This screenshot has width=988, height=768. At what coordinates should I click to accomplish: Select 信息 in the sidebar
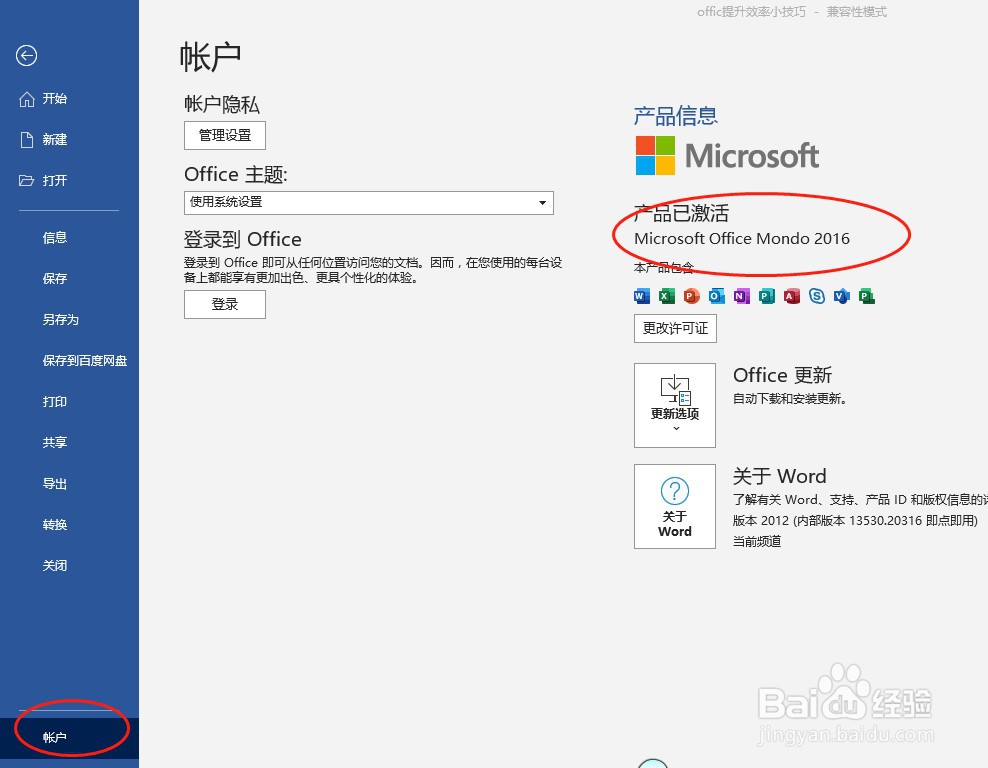55,238
